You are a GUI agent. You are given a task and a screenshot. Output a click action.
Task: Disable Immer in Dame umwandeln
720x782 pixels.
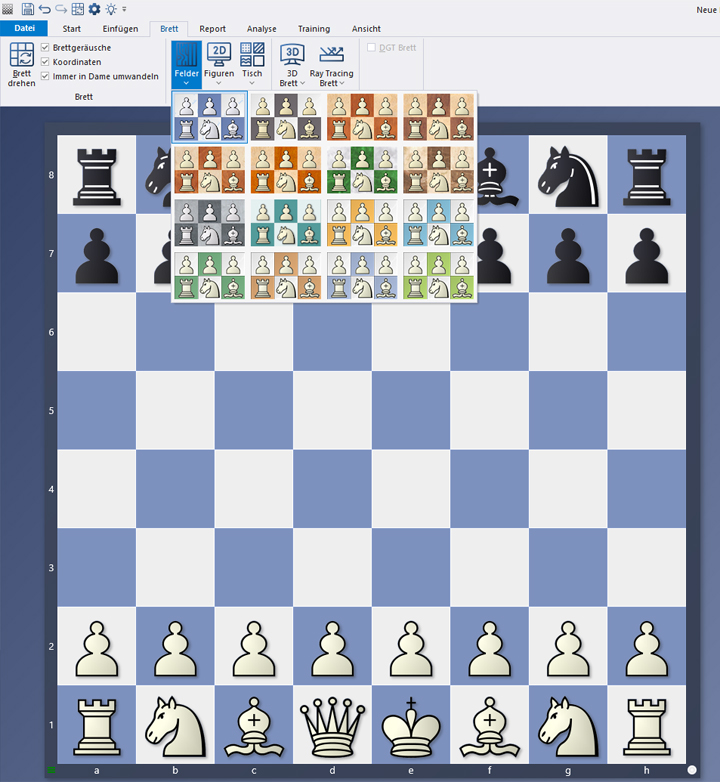pyautogui.click(x=45, y=76)
